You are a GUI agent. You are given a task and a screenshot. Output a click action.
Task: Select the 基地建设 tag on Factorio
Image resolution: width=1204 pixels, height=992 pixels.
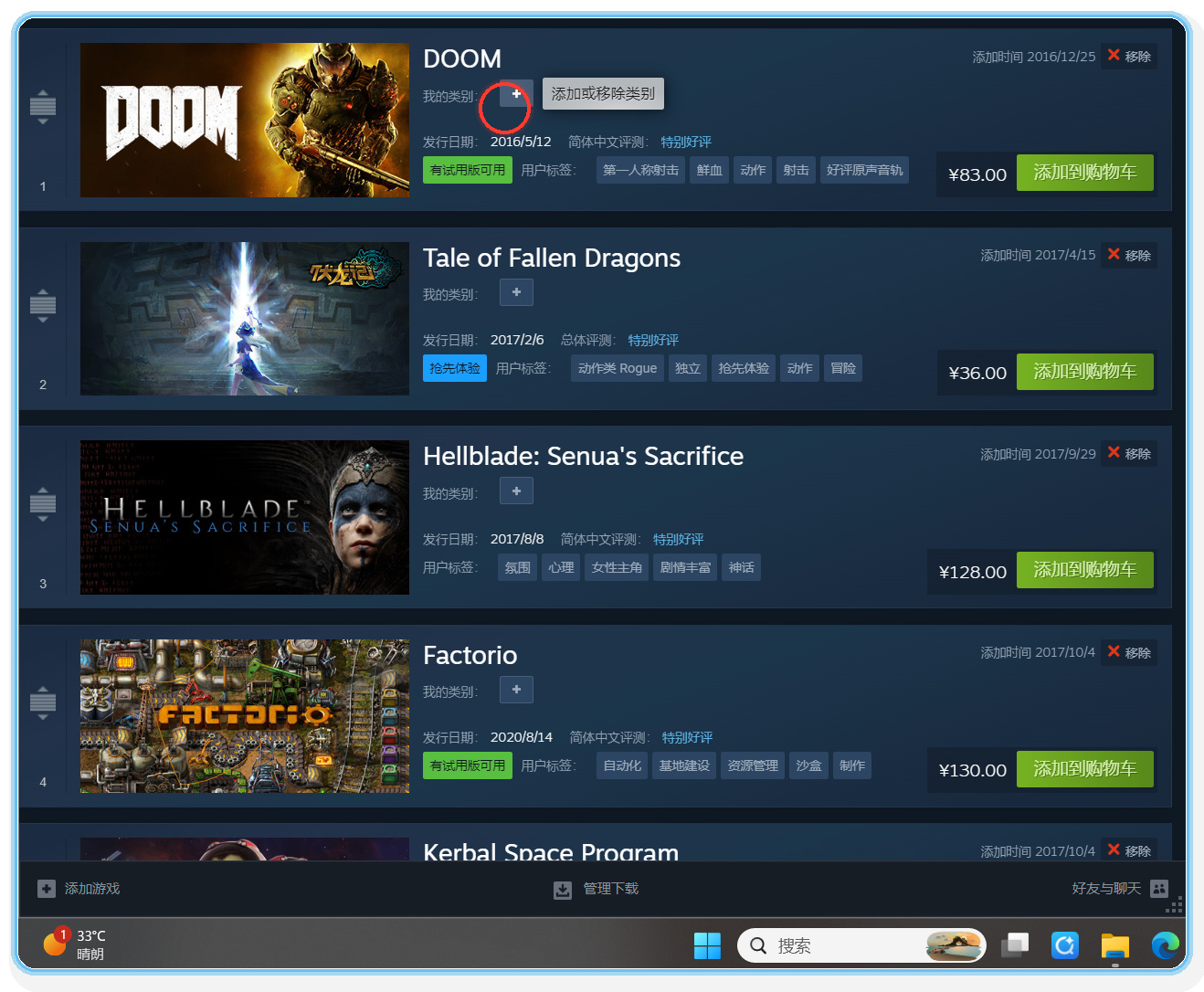pos(684,765)
